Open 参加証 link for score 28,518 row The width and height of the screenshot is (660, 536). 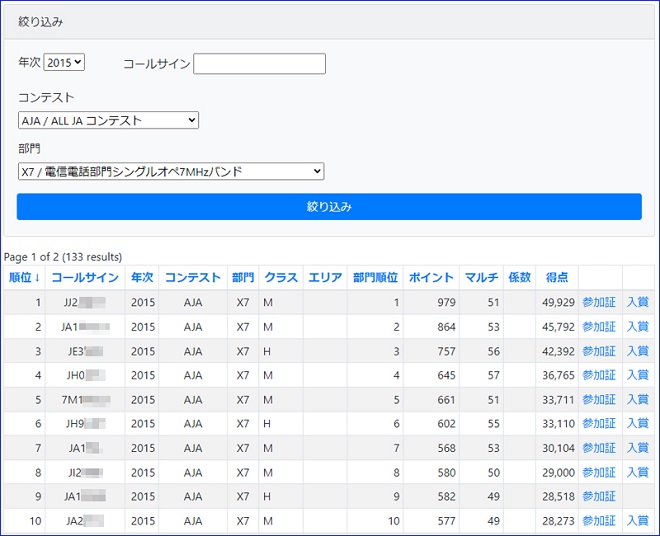coord(599,496)
